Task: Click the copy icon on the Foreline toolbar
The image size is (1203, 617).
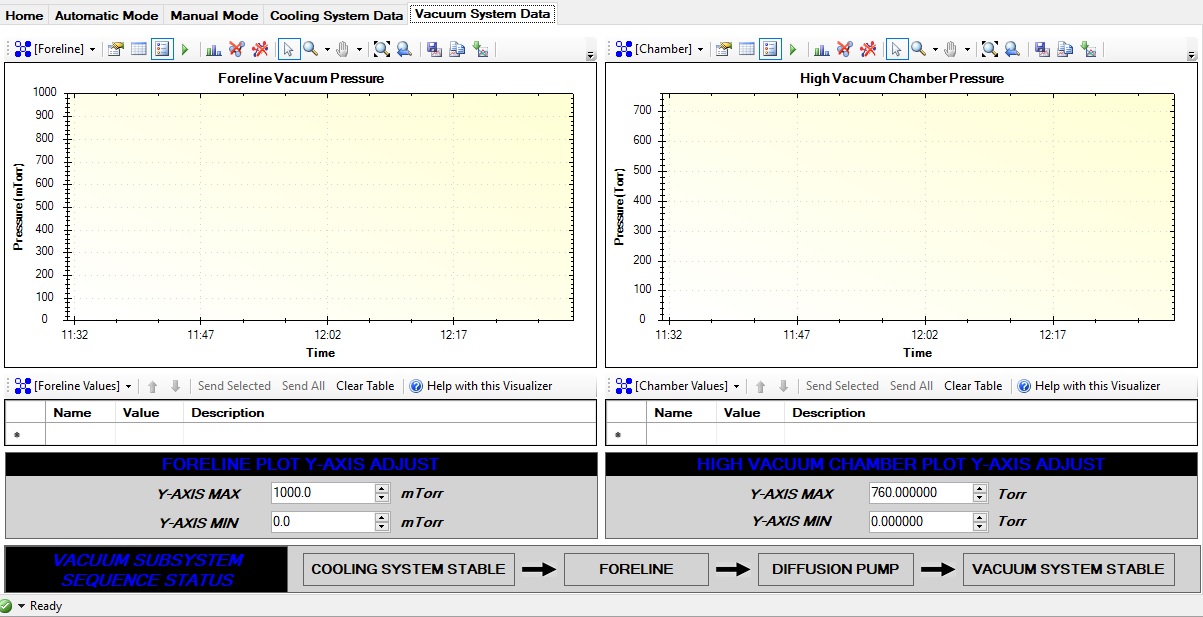Action: [x=455, y=48]
